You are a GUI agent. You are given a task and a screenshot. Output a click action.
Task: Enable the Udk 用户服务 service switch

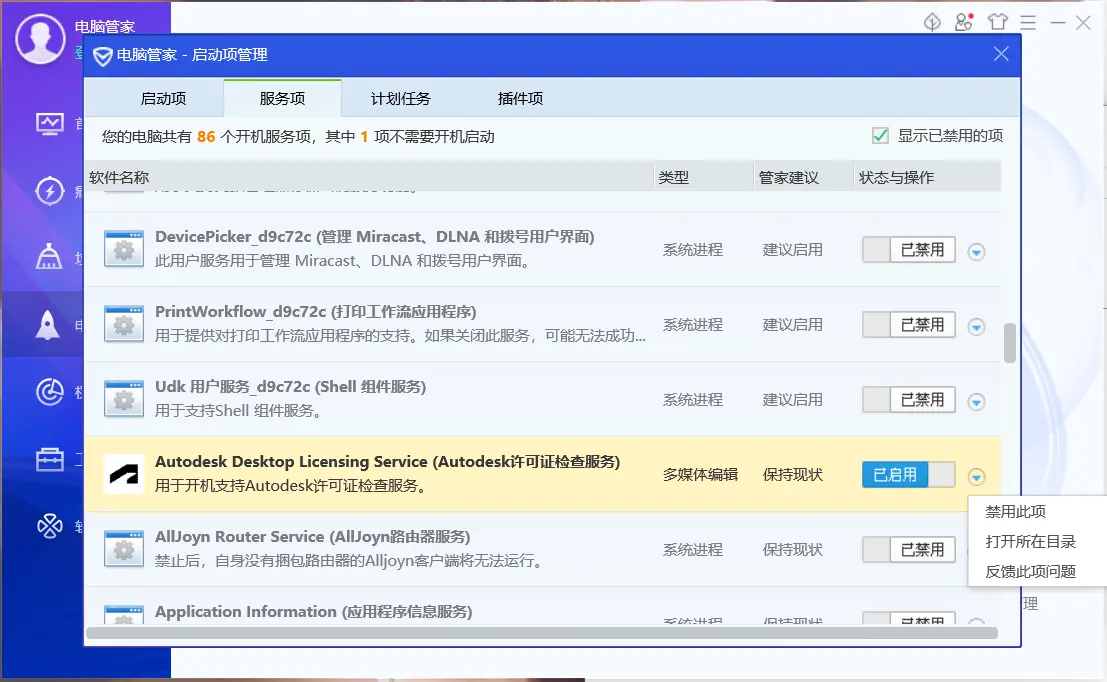click(x=909, y=400)
